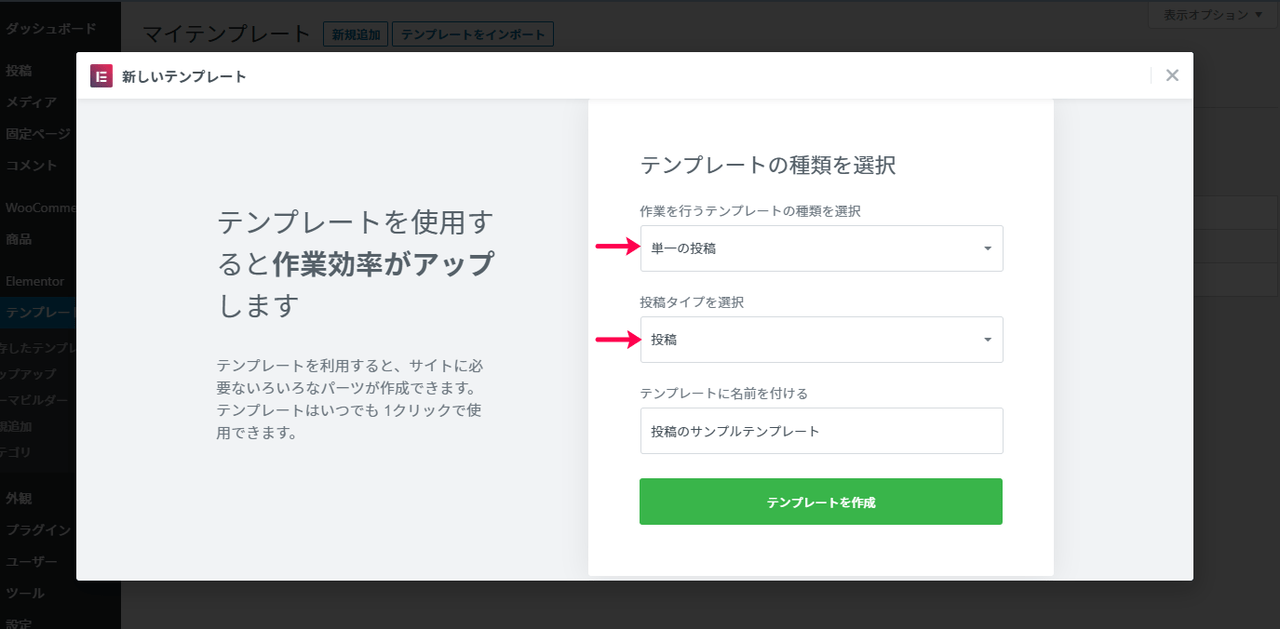This screenshot has height=629, width=1280.
Task: Open ツール in the sidebar
Action: click(25, 593)
